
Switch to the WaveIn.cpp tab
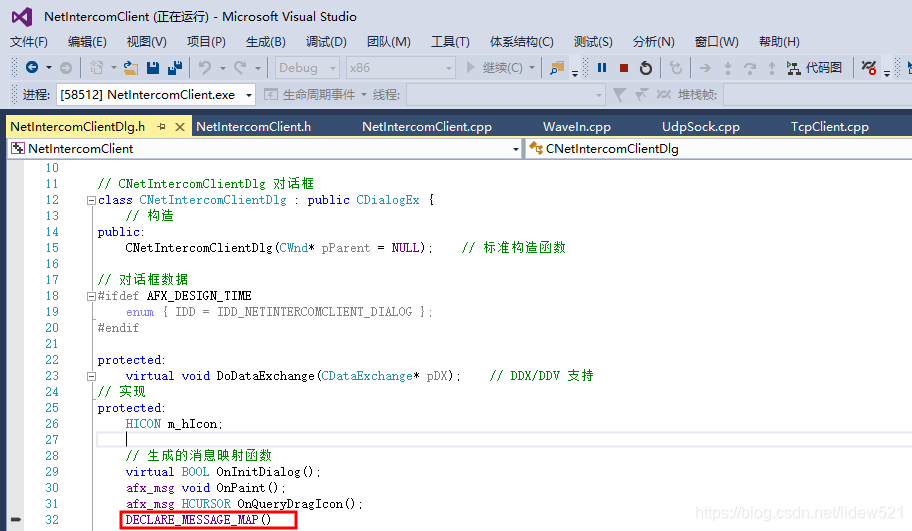(x=576, y=127)
